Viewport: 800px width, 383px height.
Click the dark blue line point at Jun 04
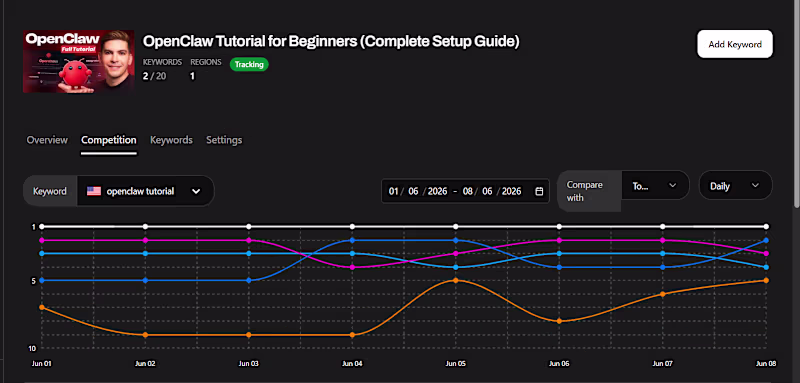[x=353, y=240]
